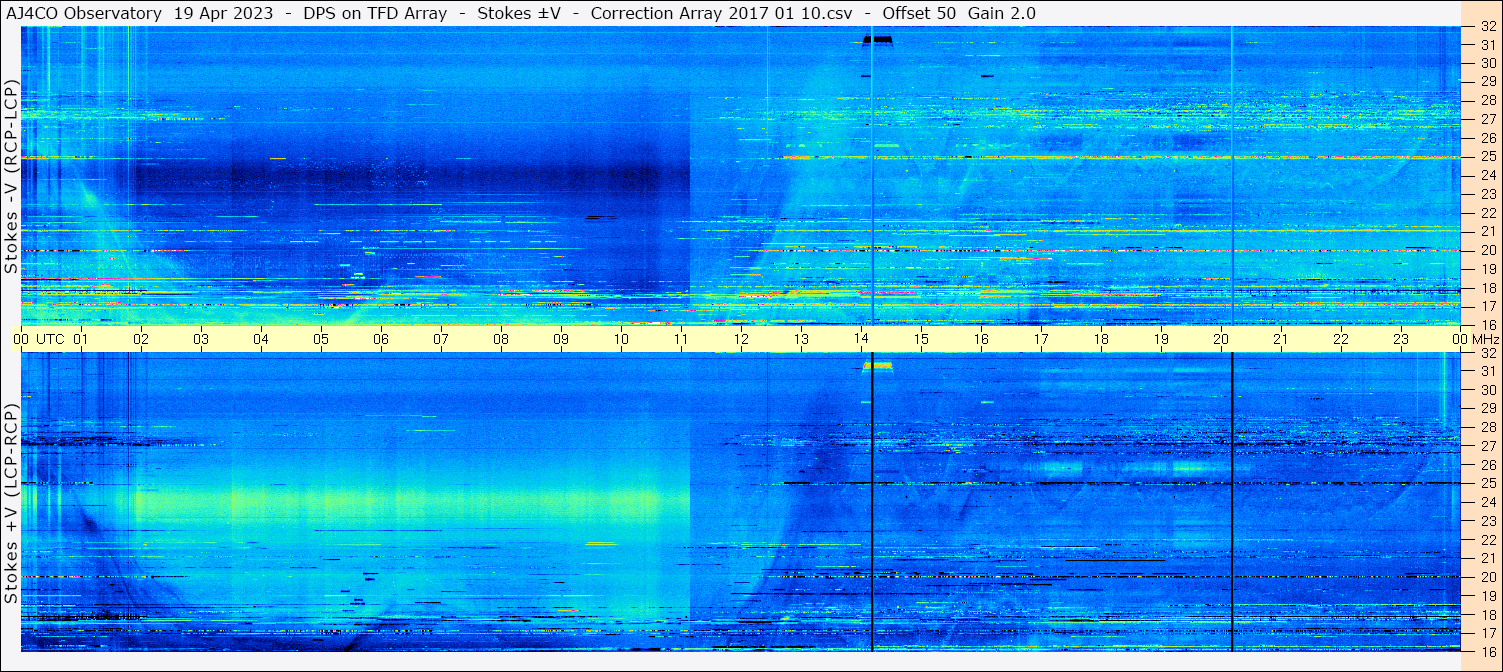Select the 02 hour tick label
Image resolution: width=1503 pixels, height=672 pixels.
pyautogui.click(x=141, y=339)
